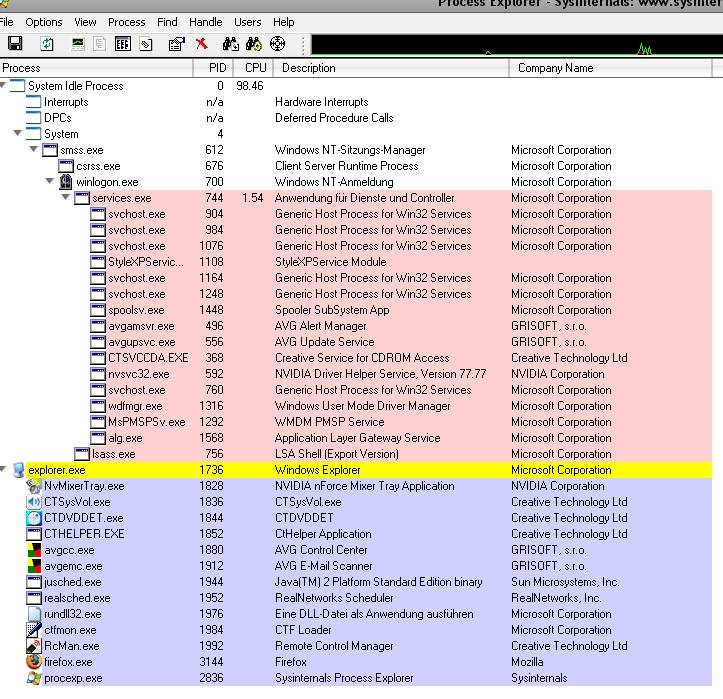Click the avgemc.exe AVG icon
The image size is (723, 699).
[x=34, y=566]
